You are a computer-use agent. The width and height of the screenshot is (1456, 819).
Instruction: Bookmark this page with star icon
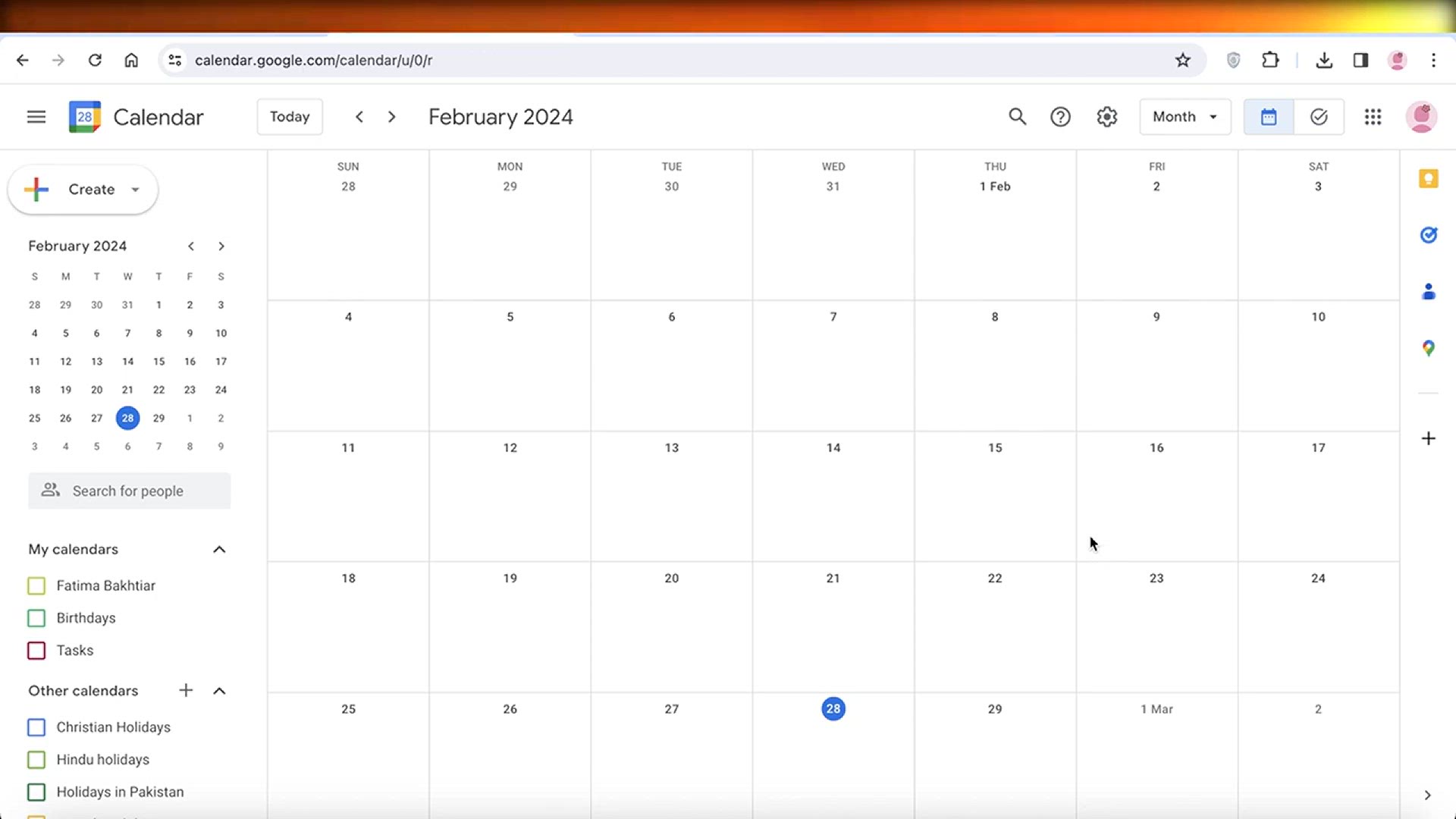[x=1182, y=60]
